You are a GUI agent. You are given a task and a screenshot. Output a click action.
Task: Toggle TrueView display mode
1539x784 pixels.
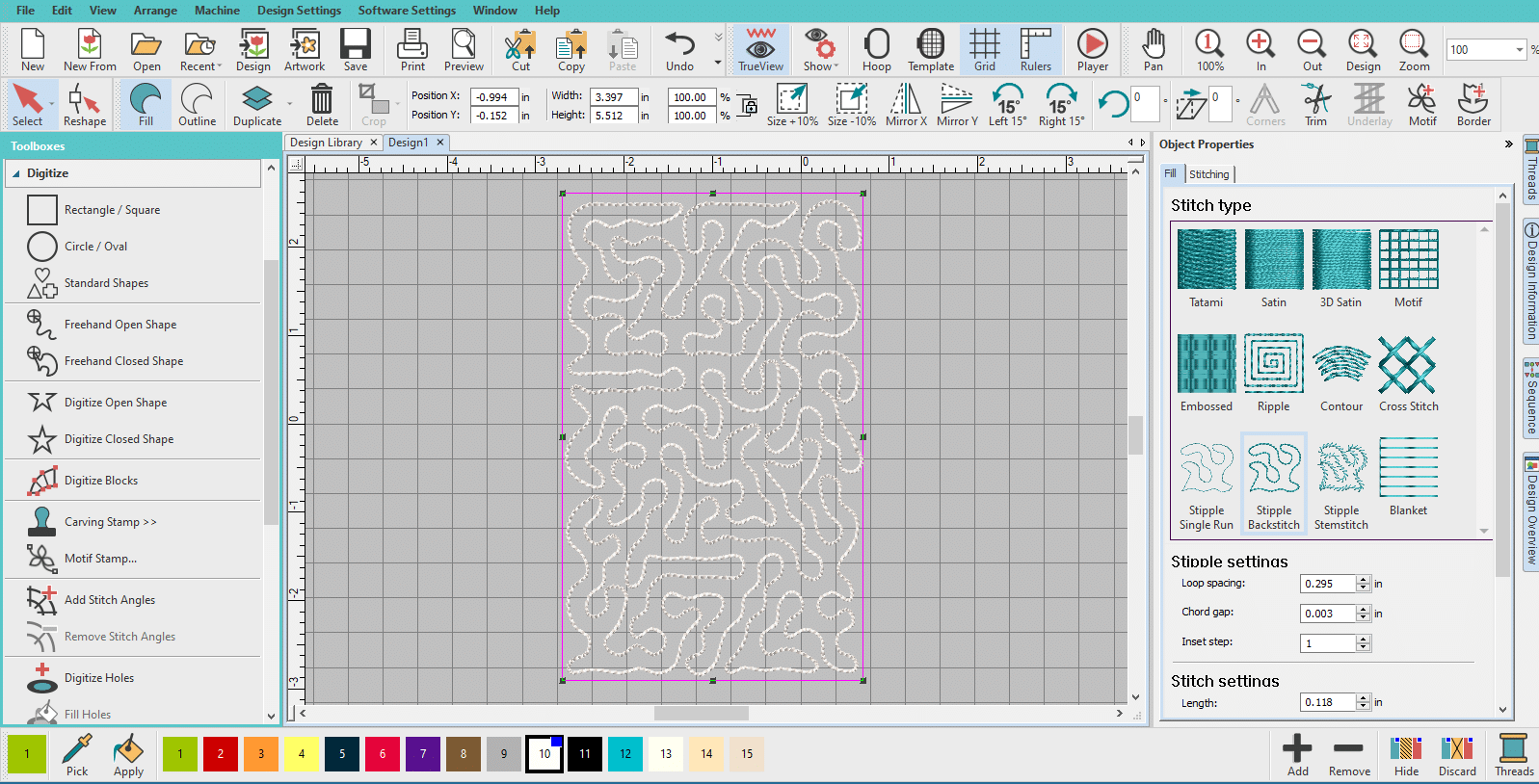pyautogui.click(x=760, y=49)
